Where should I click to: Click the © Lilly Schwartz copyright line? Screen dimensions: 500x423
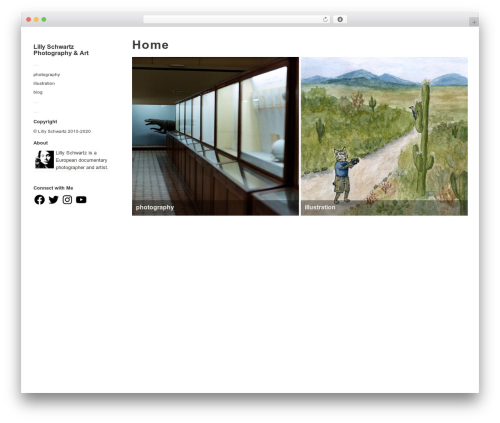[62, 131]
